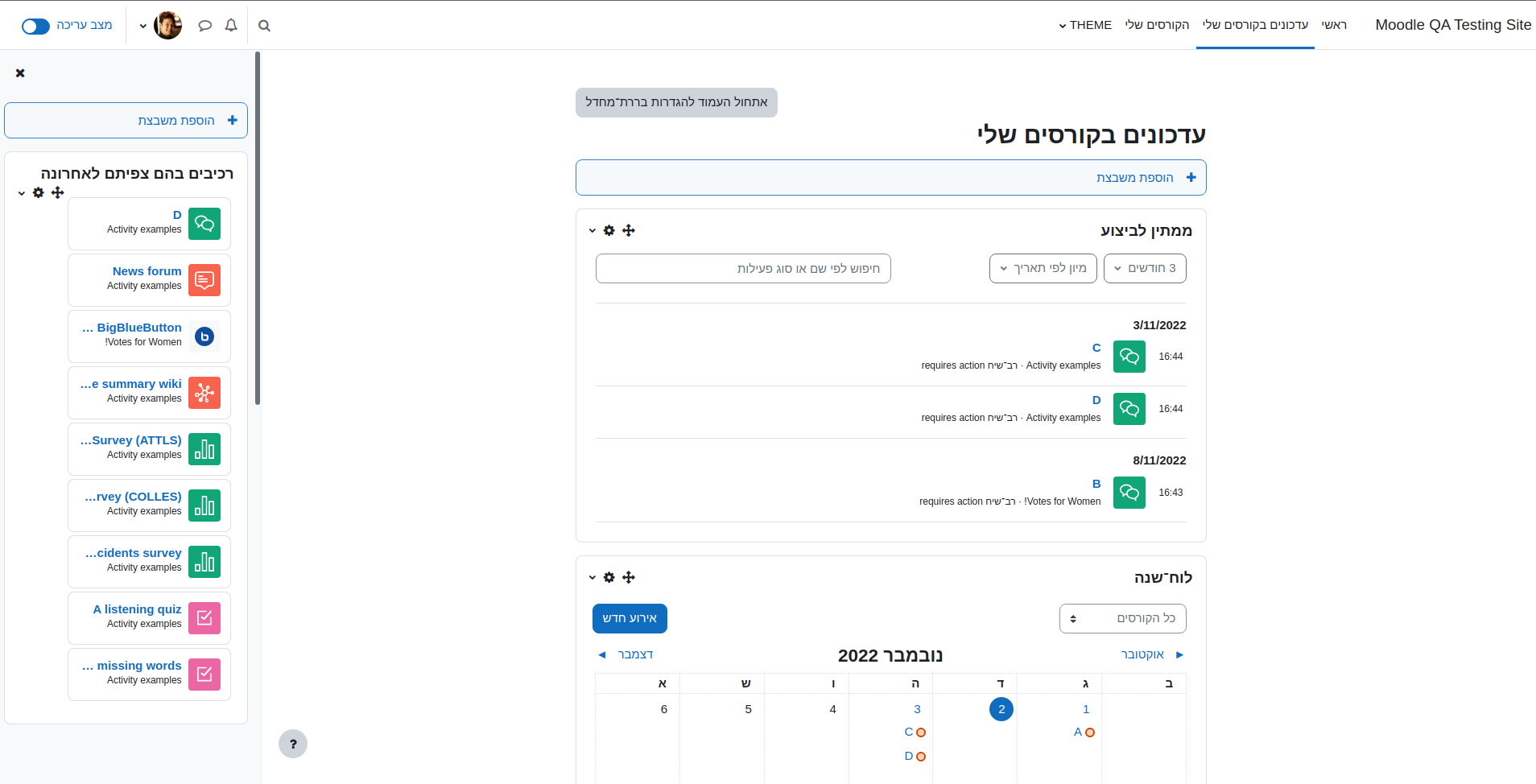Open the BigBlueButton item link
The width and height of the screenshot is (1536, 784).
point(132,328)
